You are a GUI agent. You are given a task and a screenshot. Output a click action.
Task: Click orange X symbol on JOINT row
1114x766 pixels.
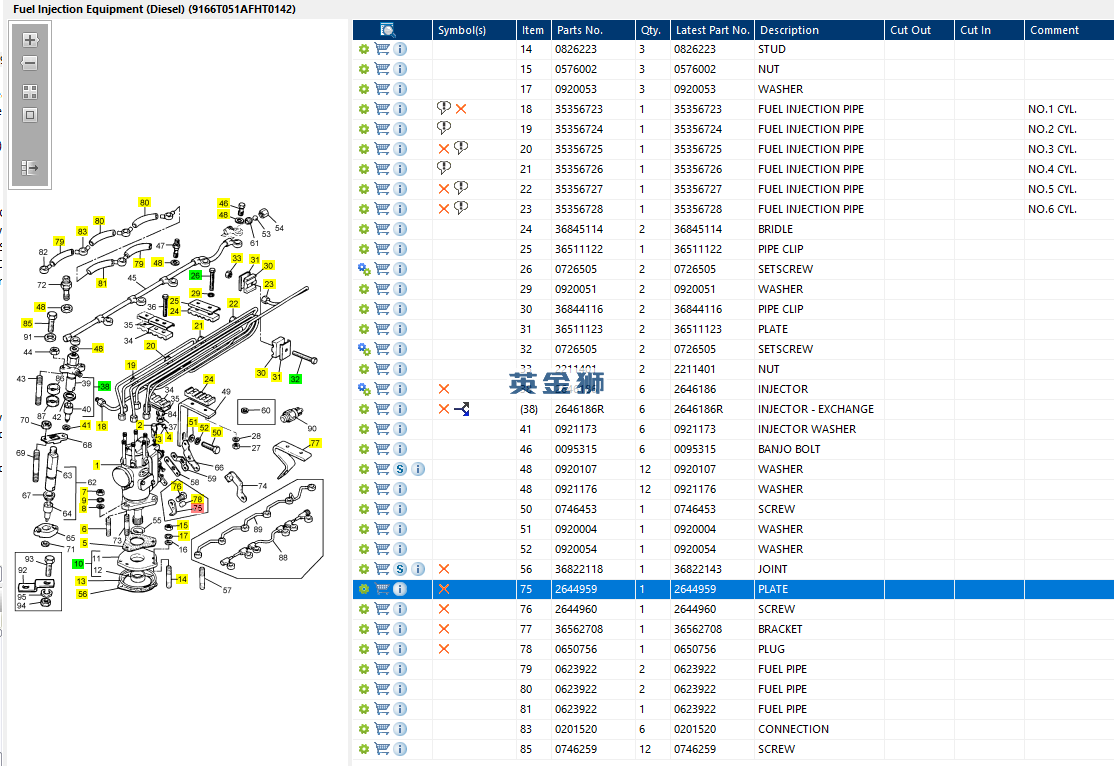coord(444,569)
